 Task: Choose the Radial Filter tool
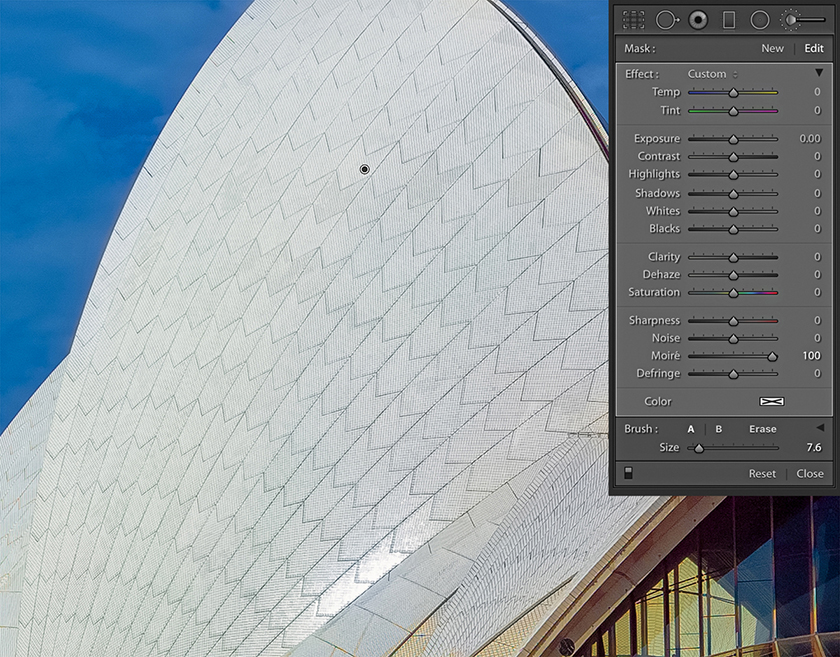pyautogui.click(x=760, y=19)
